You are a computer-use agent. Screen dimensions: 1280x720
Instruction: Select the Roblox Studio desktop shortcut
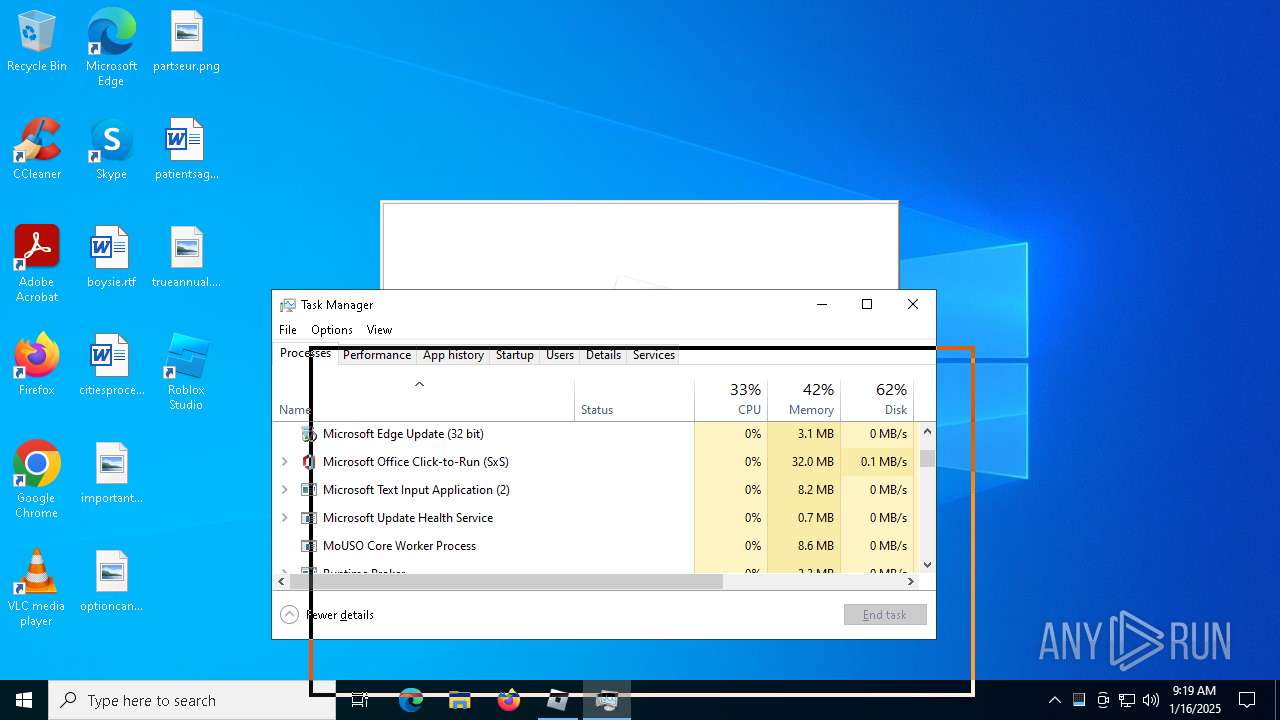click(x=186, y=372)
